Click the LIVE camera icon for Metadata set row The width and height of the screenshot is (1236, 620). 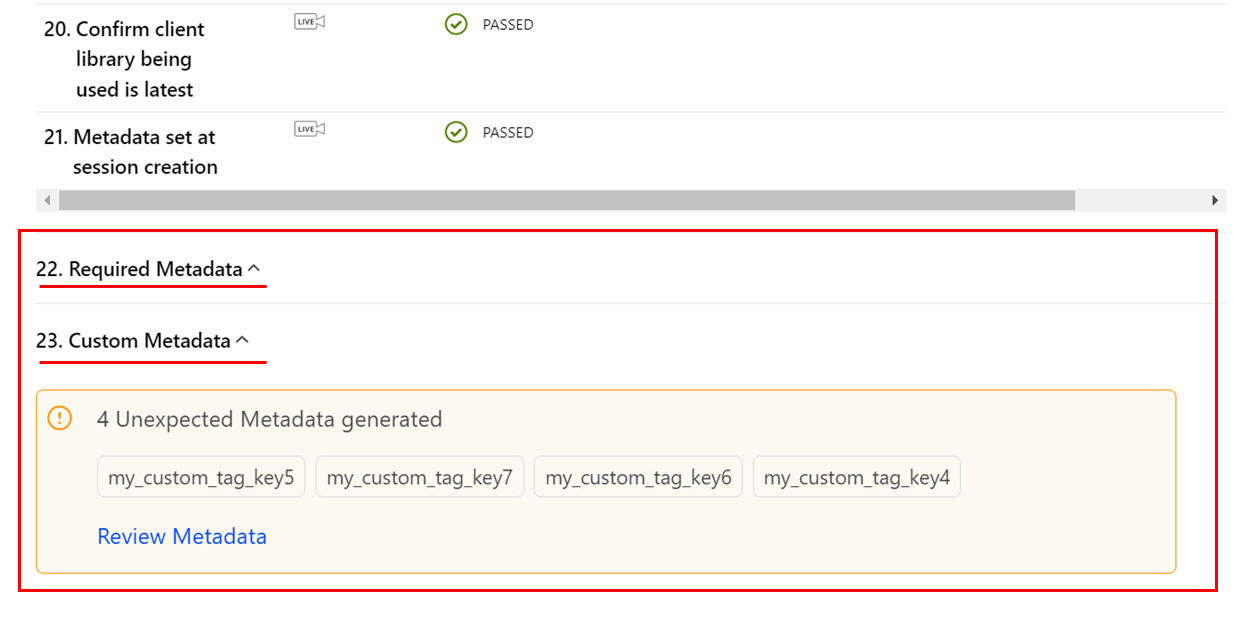[x=309, y=129]
